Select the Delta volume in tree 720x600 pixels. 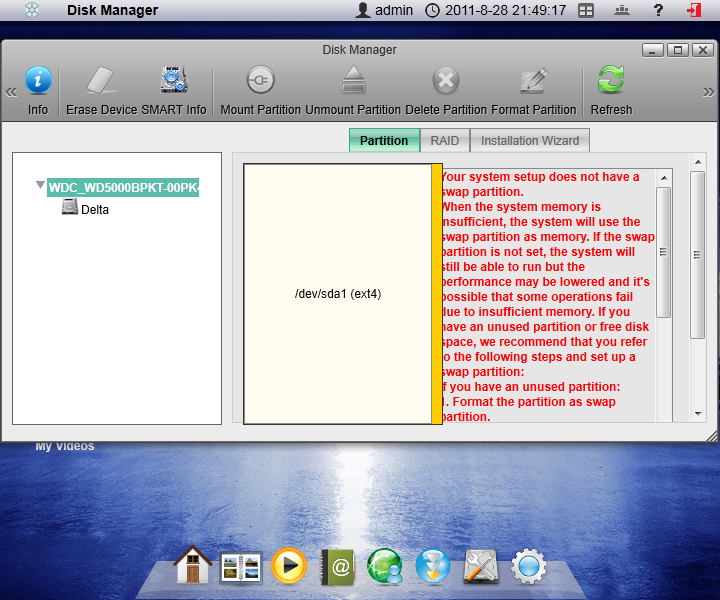[x=94, y=209]
